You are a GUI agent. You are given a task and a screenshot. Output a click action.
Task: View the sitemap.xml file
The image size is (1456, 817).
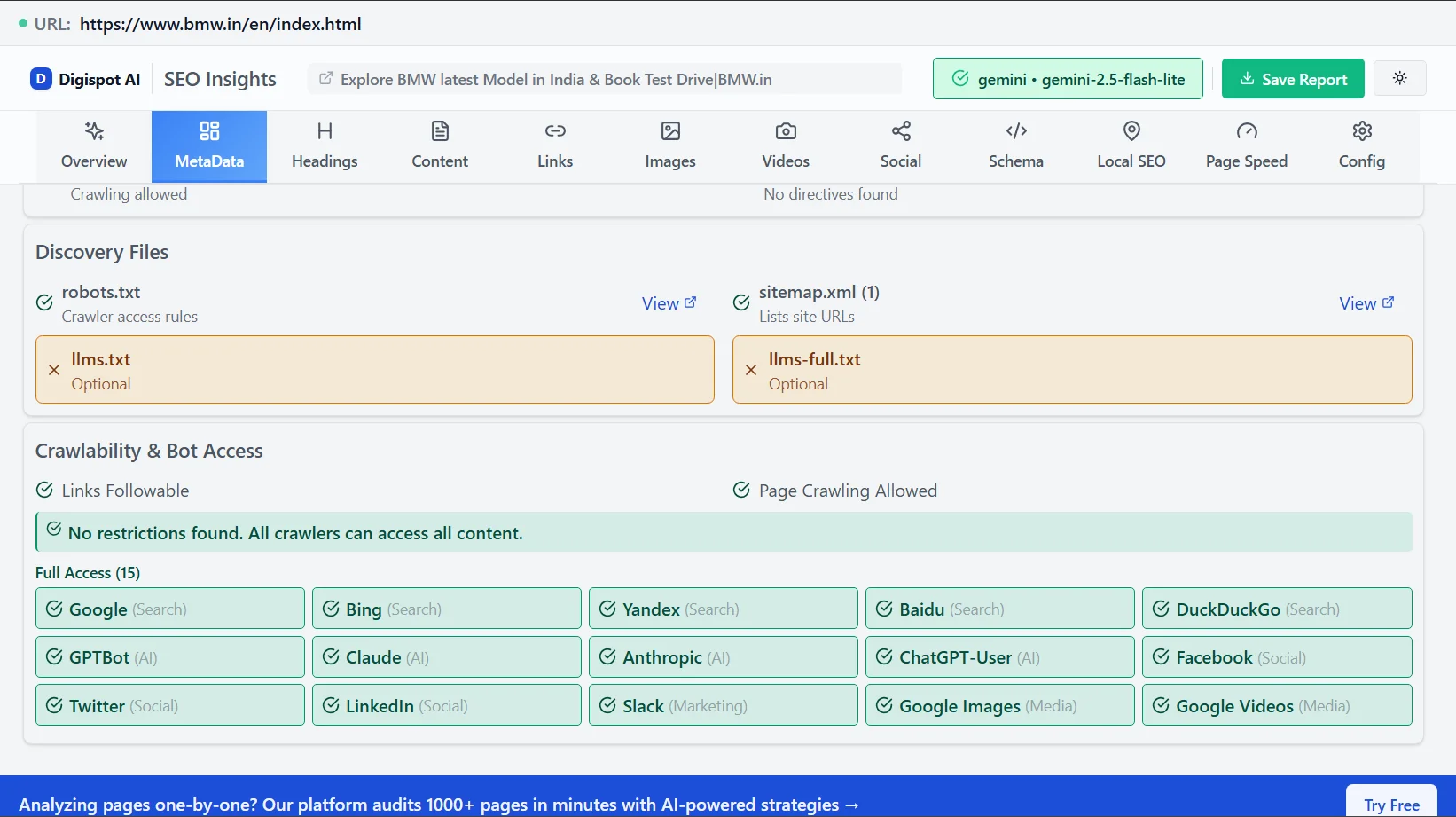point(1366,303)
